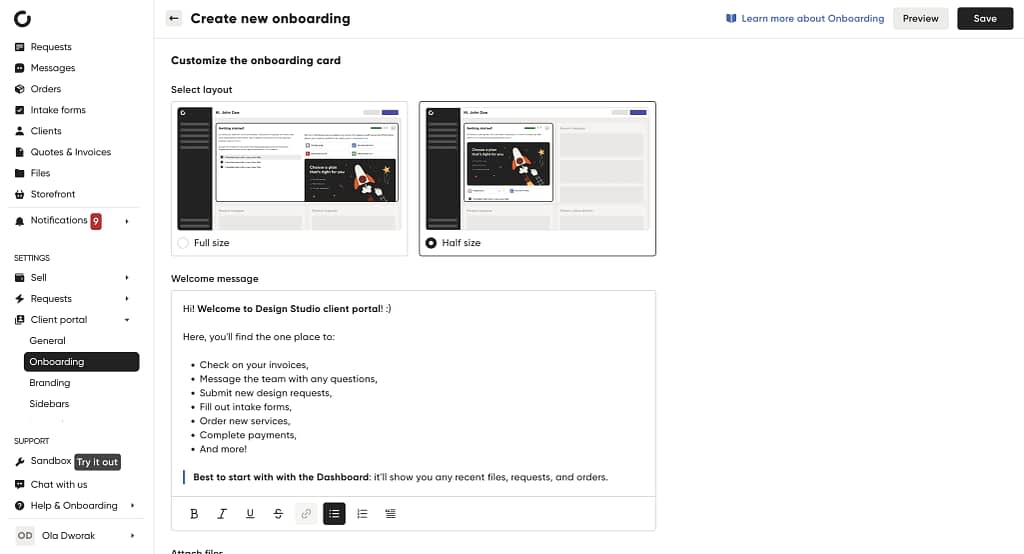Select the Full size layout radio

183,243
